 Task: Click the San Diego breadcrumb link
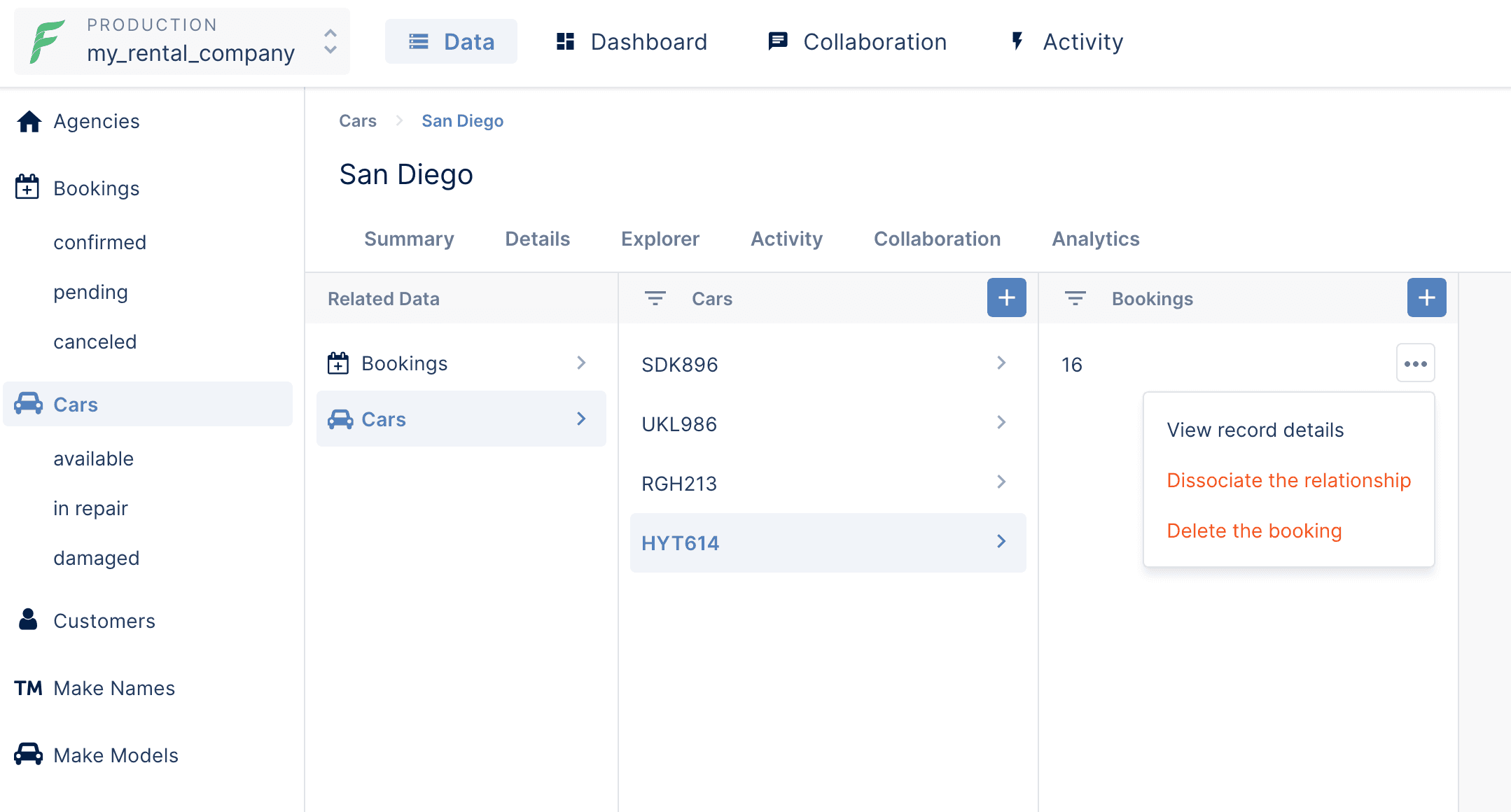(x=462, y=121)
